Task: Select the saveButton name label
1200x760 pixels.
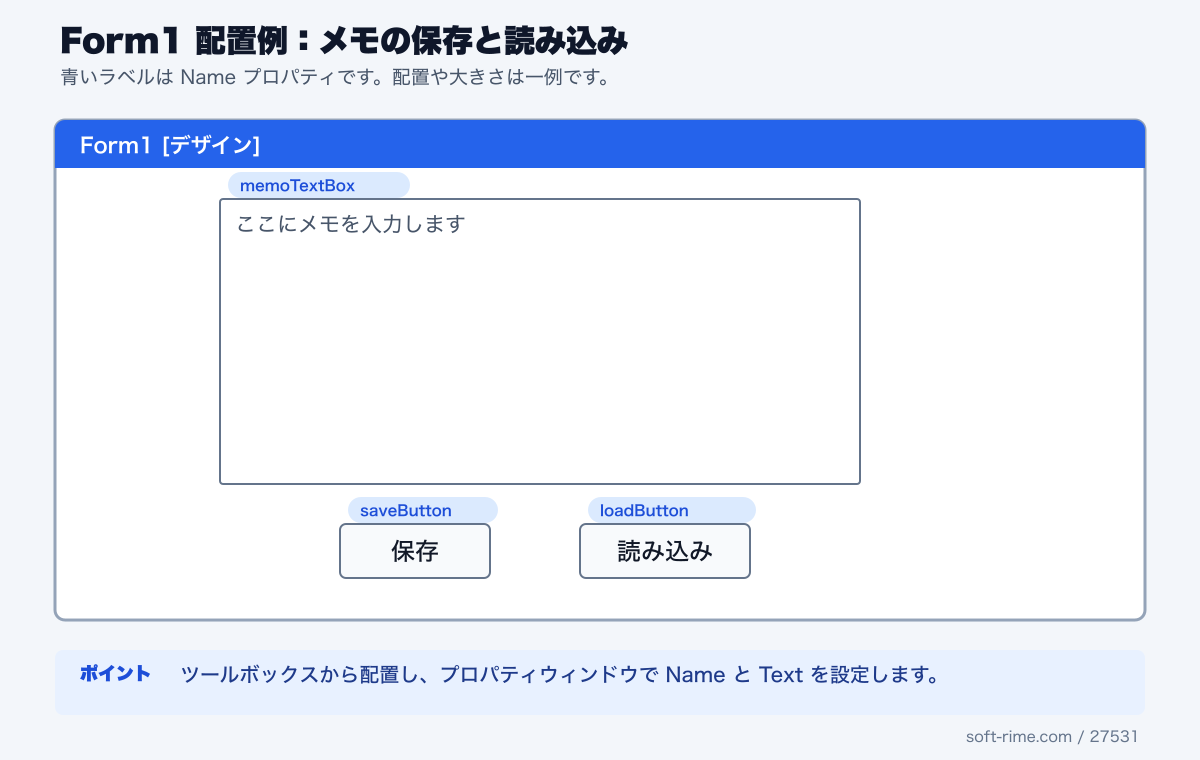Action: click(423, 511)
